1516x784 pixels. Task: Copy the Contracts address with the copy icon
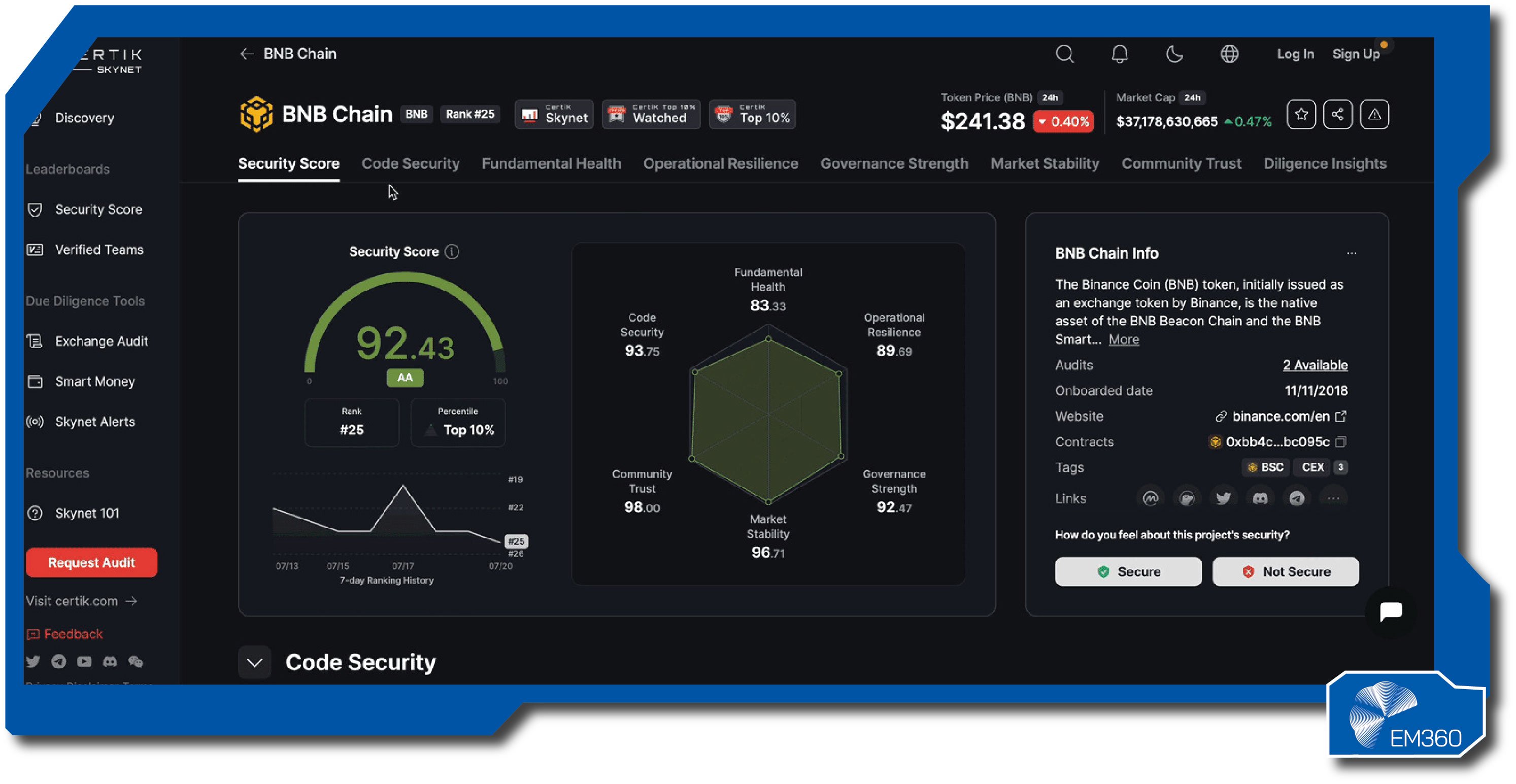tap(1339, 441)
